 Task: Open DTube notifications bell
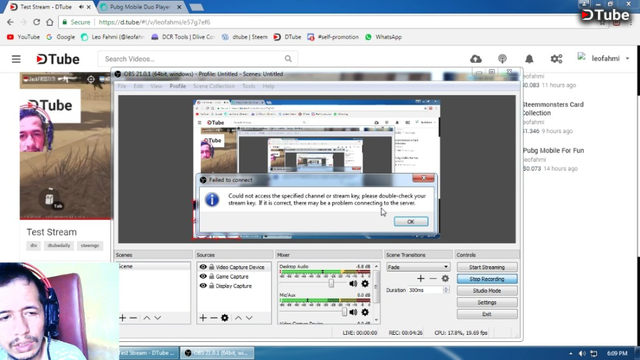[529, 59]
